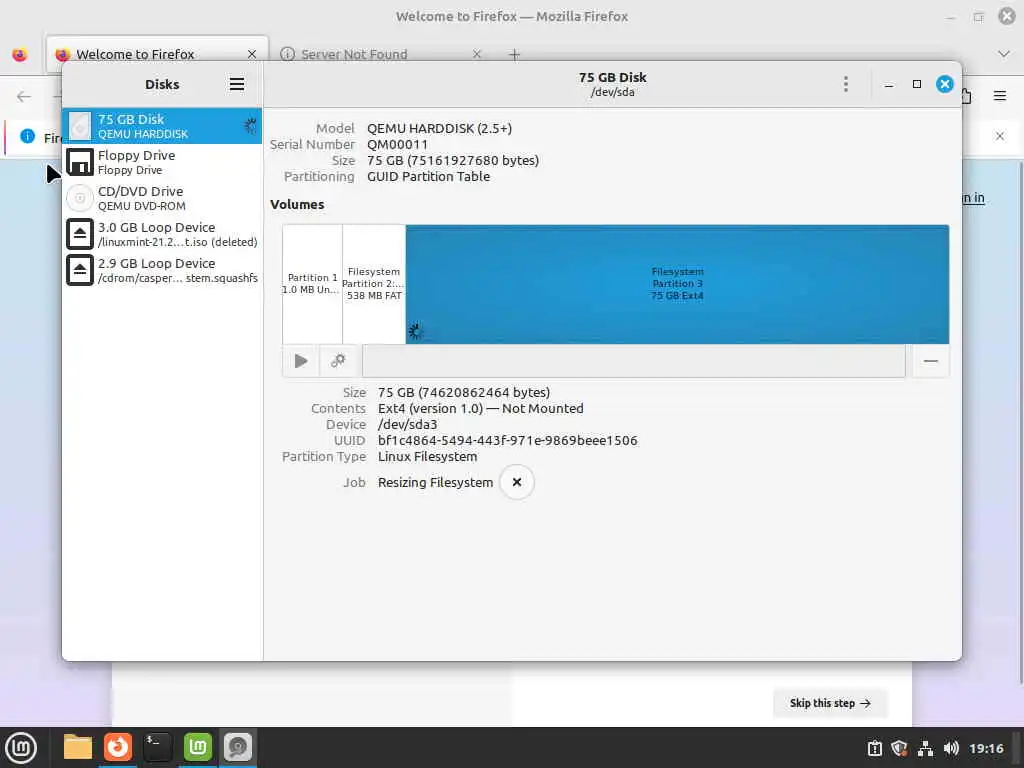Screen dimensions: 1024x768
Task: Minimize the Disks window
Action: click(x=889, y=84)
